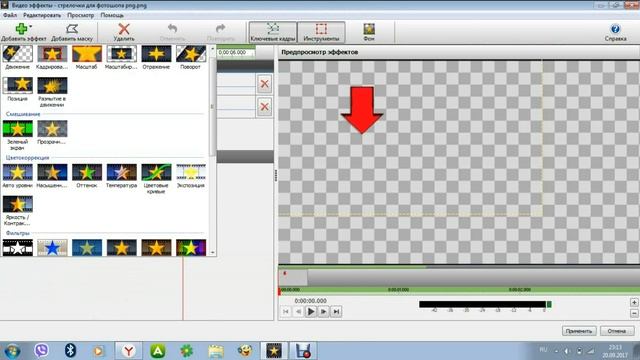Select the Прозрачн... effect

point(52,133)
